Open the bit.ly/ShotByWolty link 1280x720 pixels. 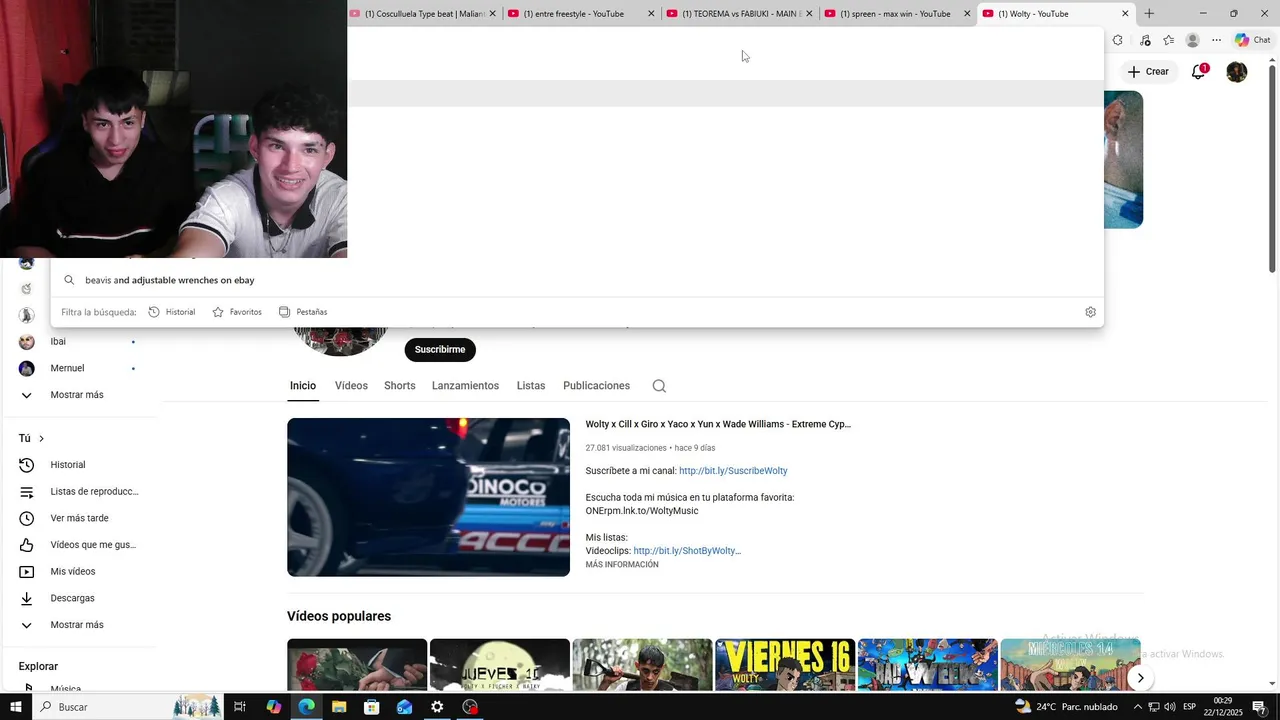click(x=686, y=551)
